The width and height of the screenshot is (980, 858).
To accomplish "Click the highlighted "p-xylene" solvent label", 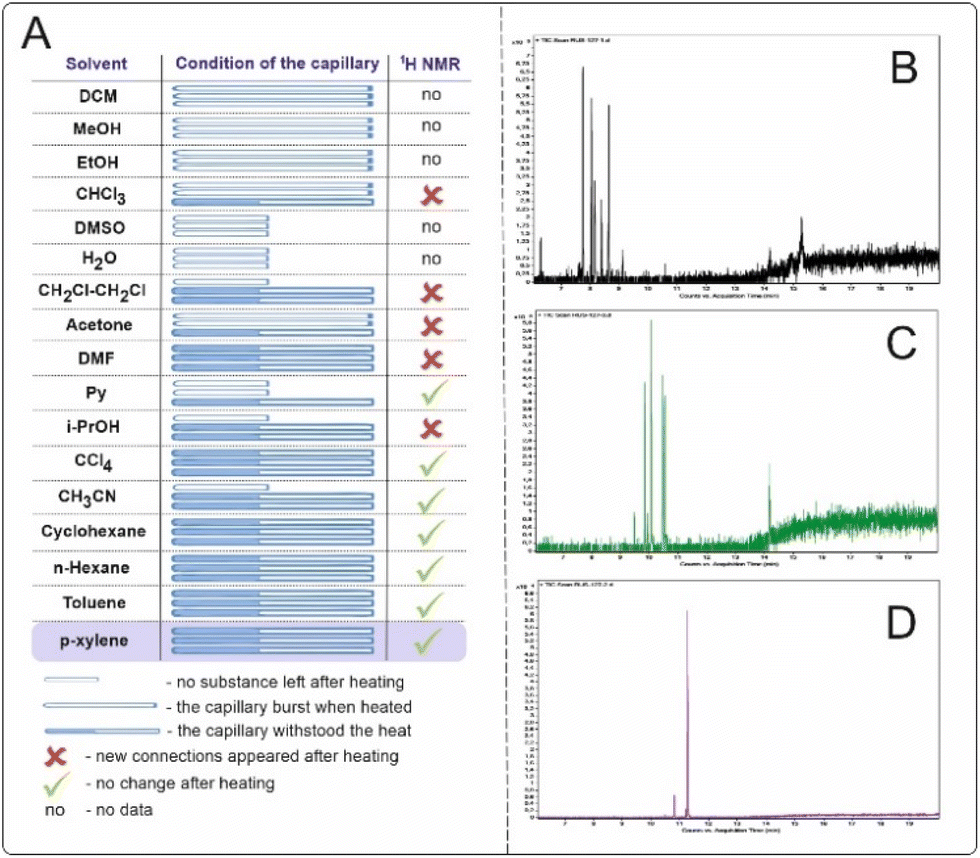I will (94, 641).
